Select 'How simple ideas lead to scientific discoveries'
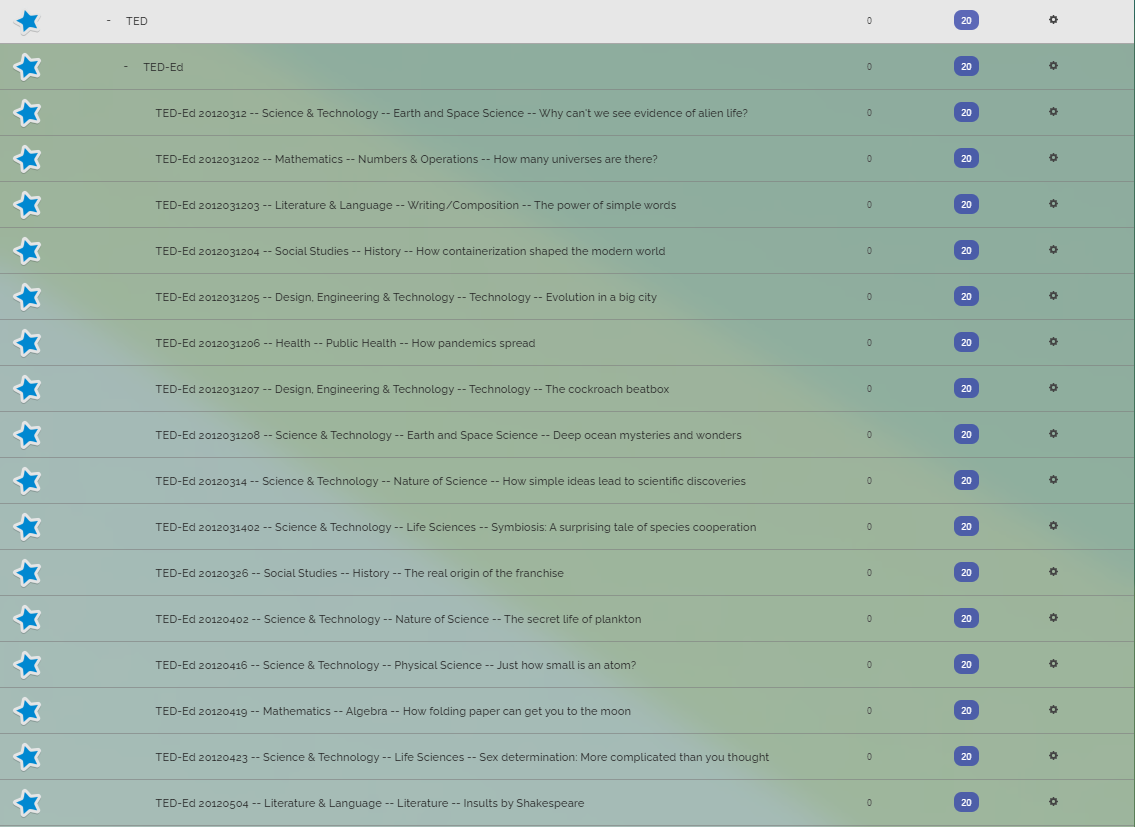The width and height of the screenshot is (1135, 827). (450, 481)
